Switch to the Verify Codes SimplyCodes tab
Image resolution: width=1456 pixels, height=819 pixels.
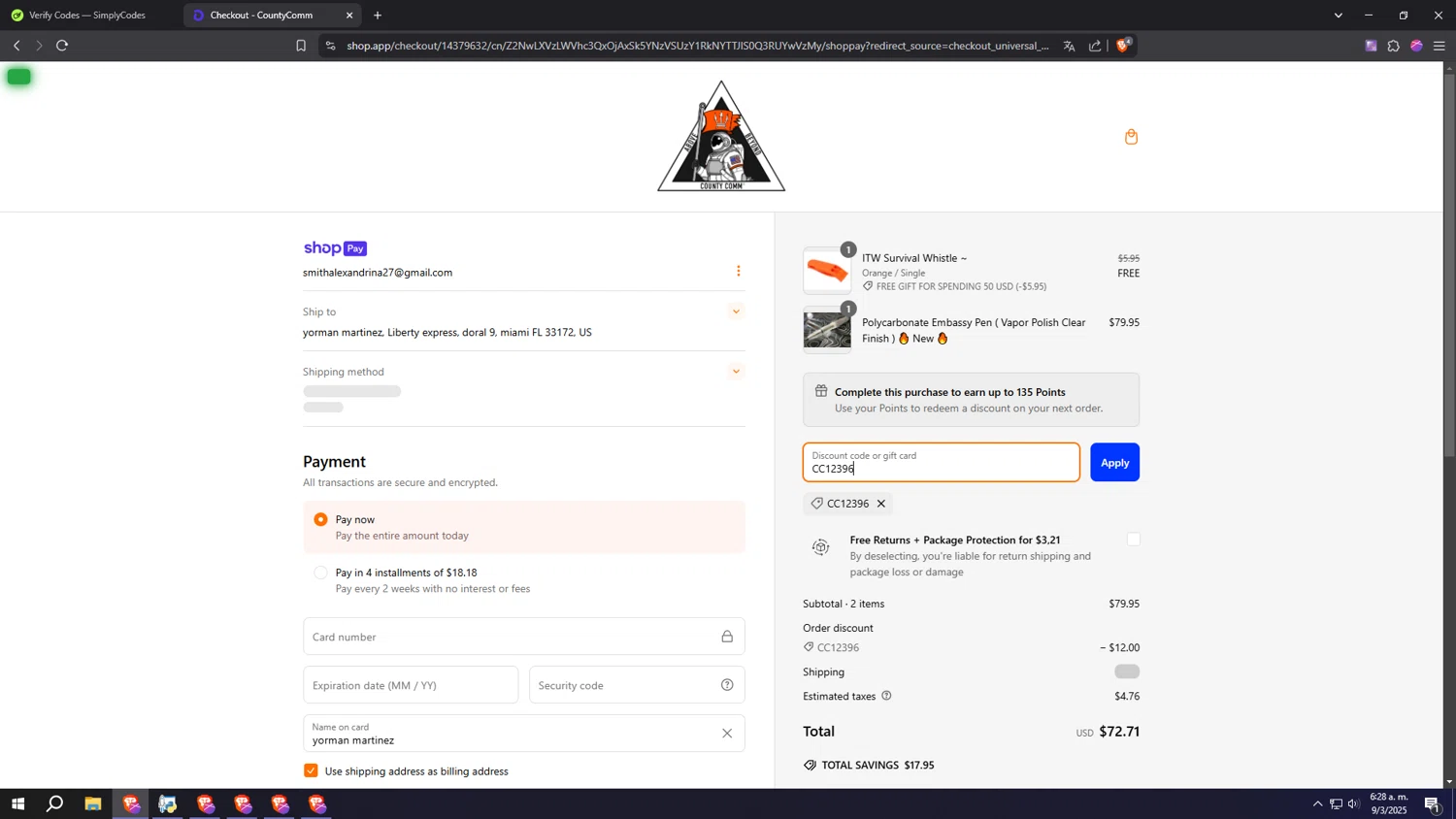click(87, 16)
